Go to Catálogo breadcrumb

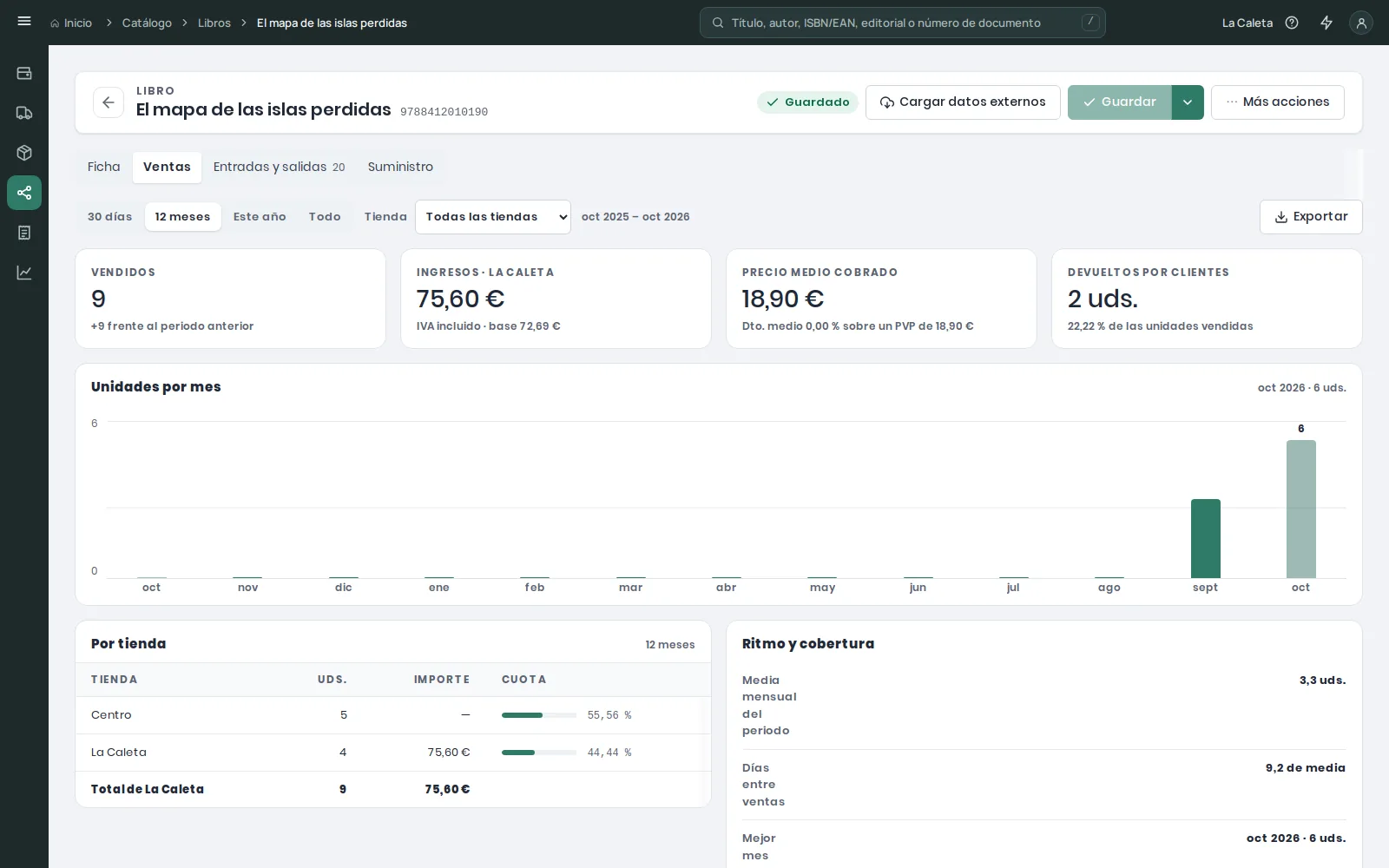pyautogui.click(x=147, y=23)
